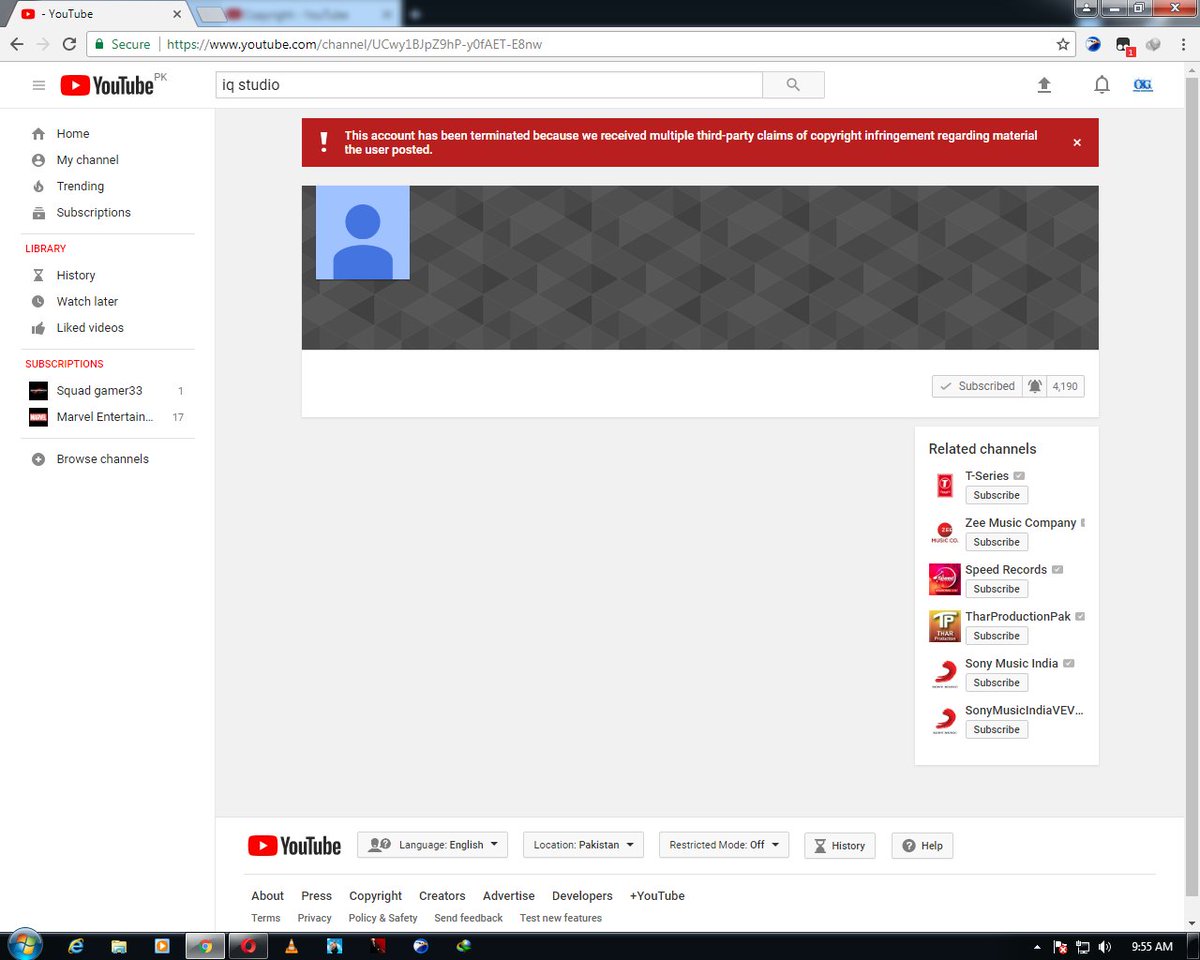Click the Speed Records channel thumbnail
Viewport: 1200px width, 960px height.
pos(944,579)
